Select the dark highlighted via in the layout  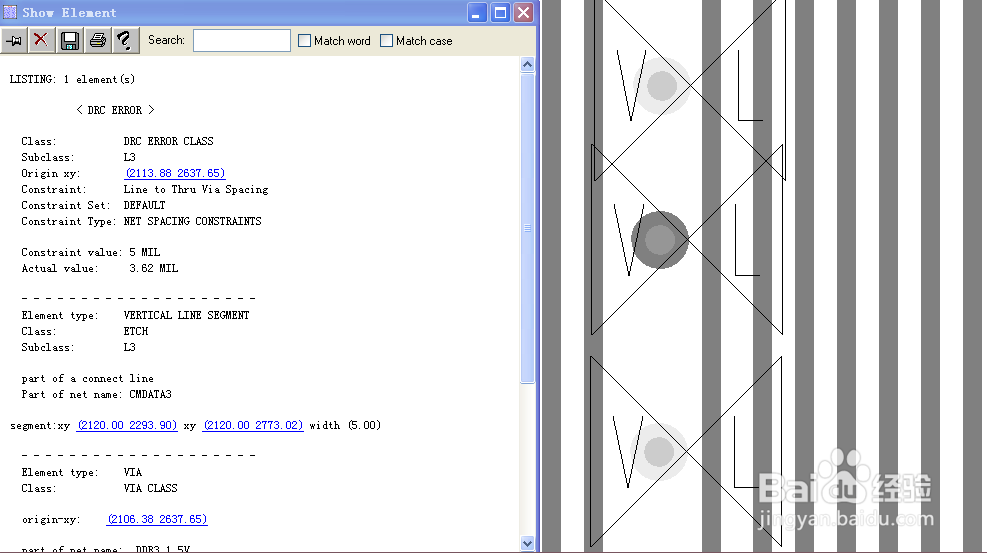(660, 240)
